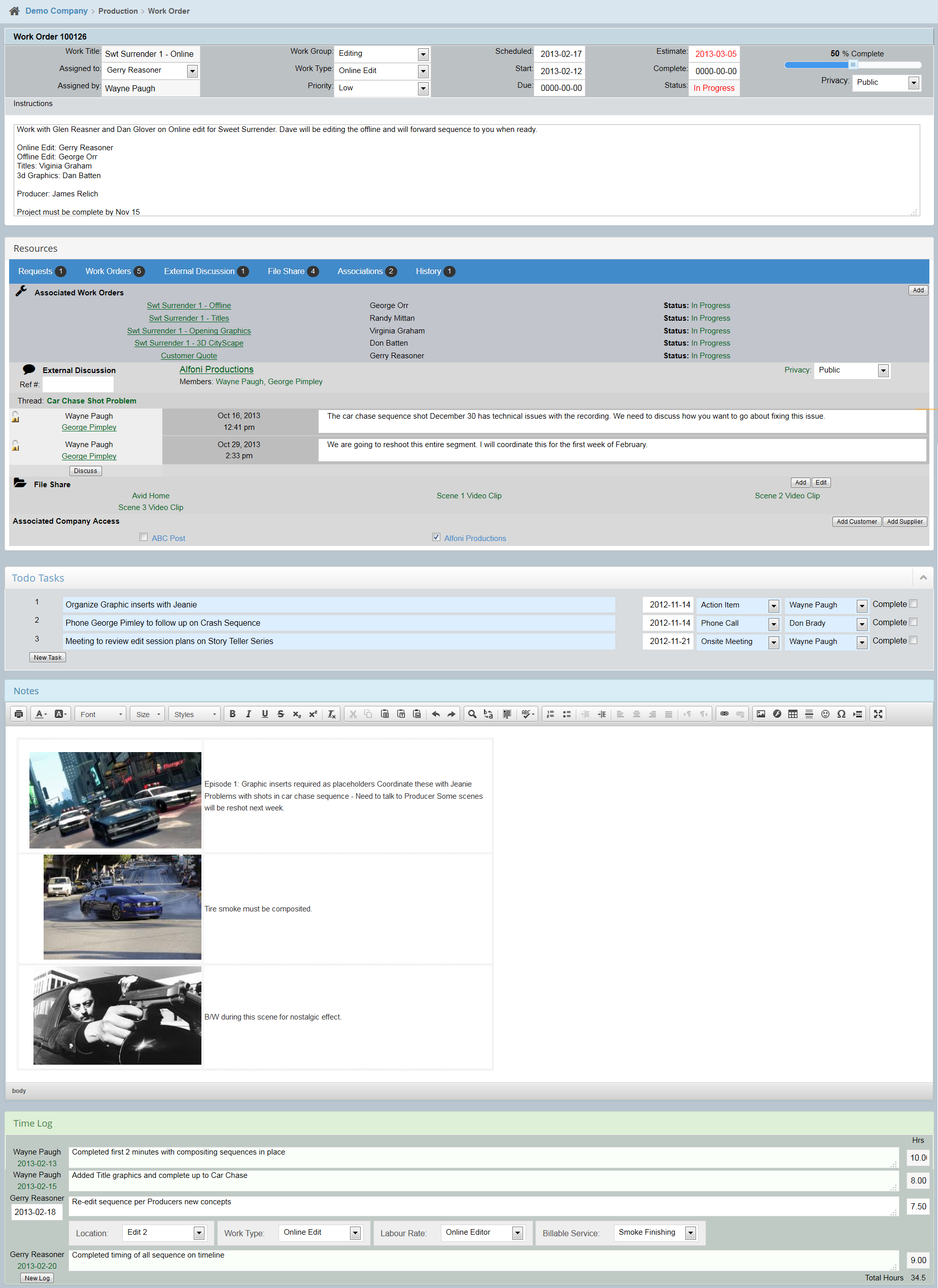Align text to the left
938x1288 pixels.
click(620, 714)
